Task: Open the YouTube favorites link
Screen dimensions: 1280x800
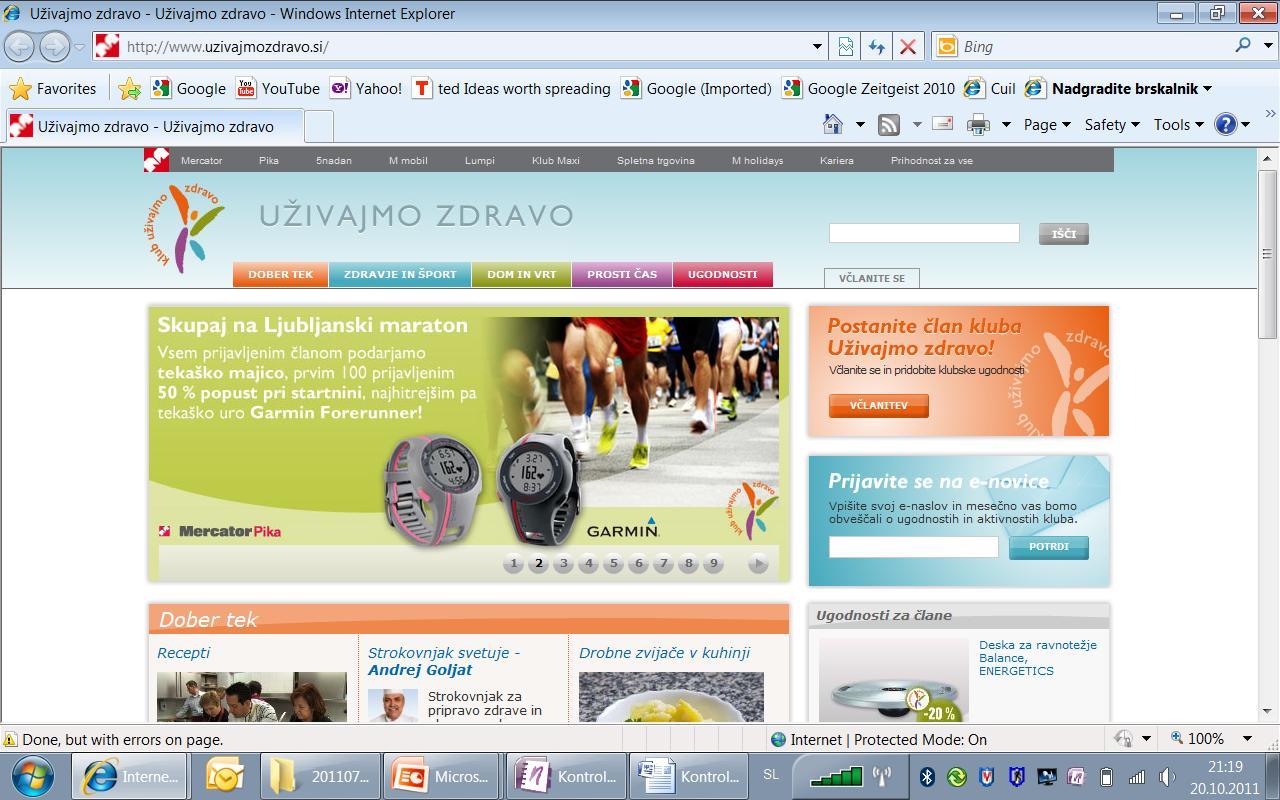Action: pyautogui.click(x=278, y=88)
